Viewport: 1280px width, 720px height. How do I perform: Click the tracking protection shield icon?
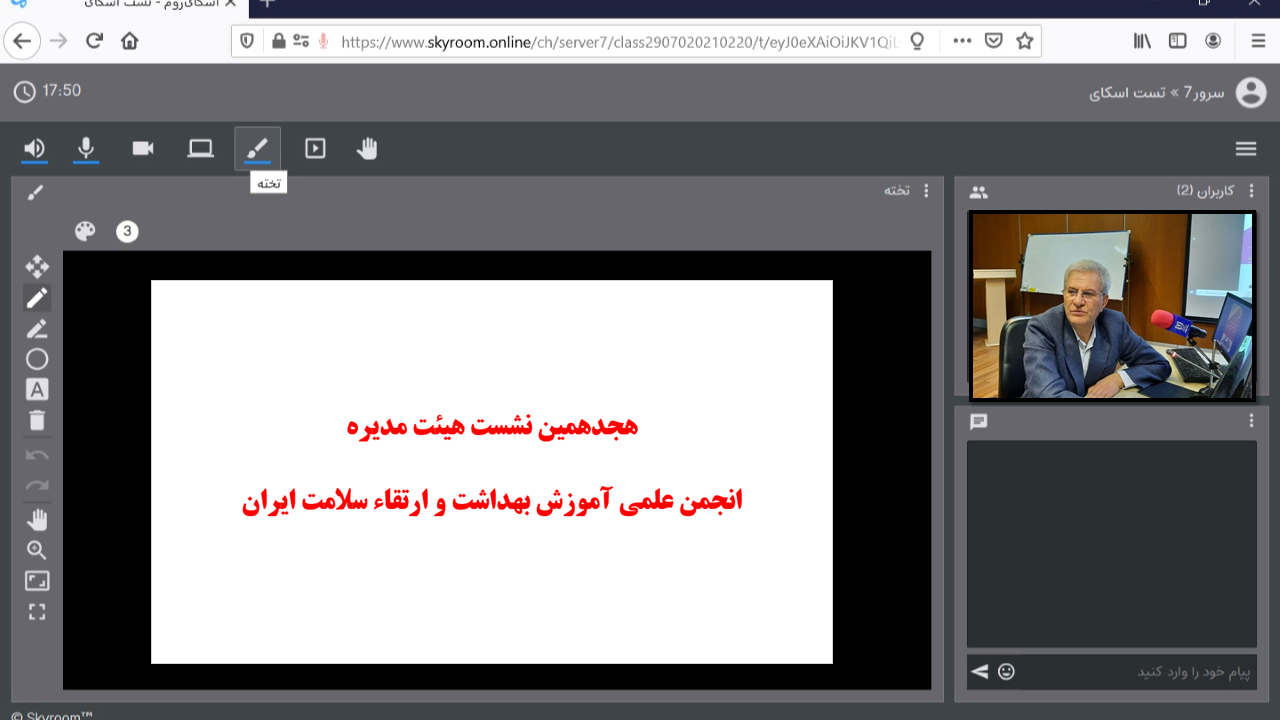point(248,41)
